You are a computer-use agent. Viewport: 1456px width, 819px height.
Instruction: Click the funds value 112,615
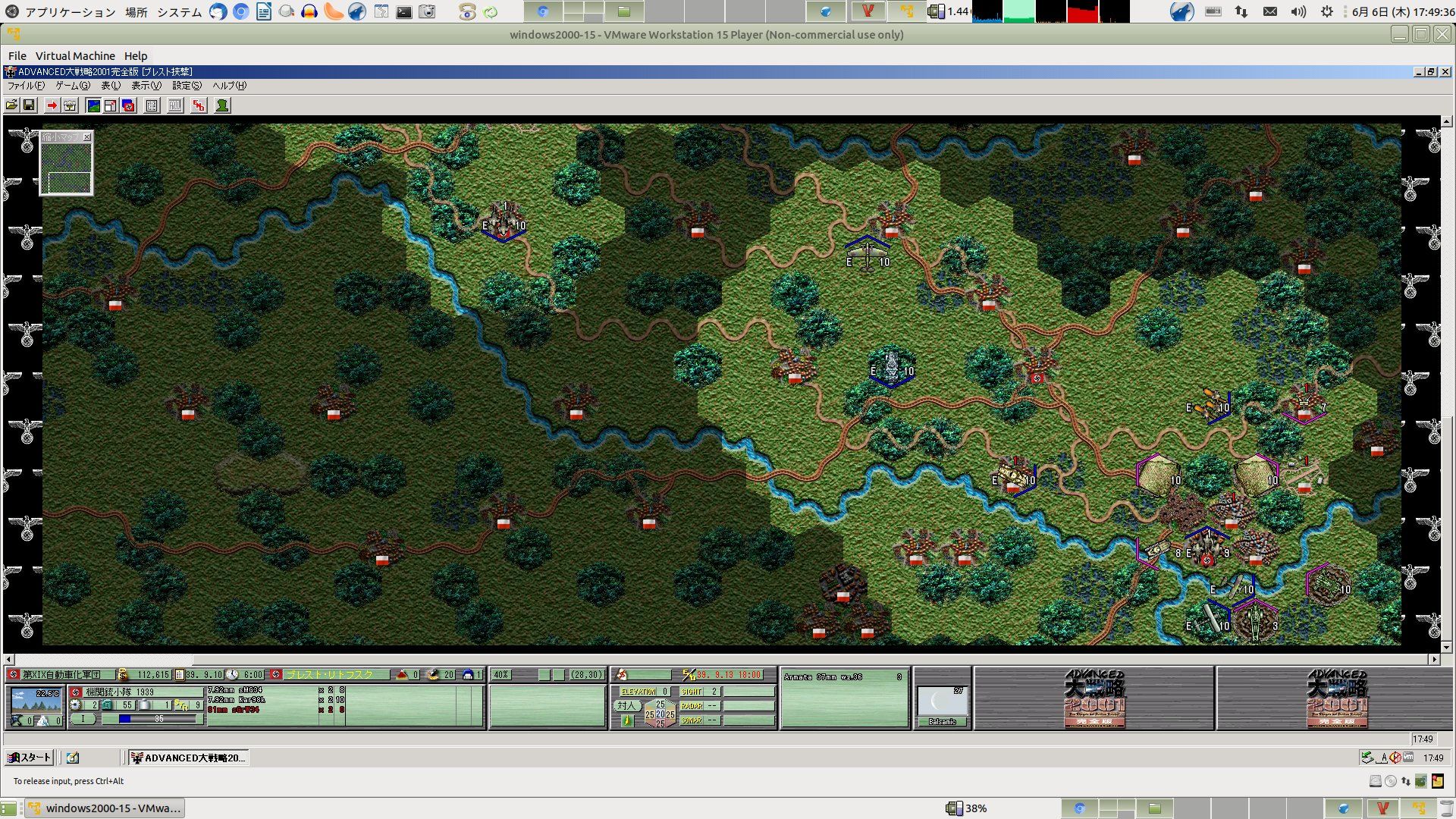(x=152, y=675)
